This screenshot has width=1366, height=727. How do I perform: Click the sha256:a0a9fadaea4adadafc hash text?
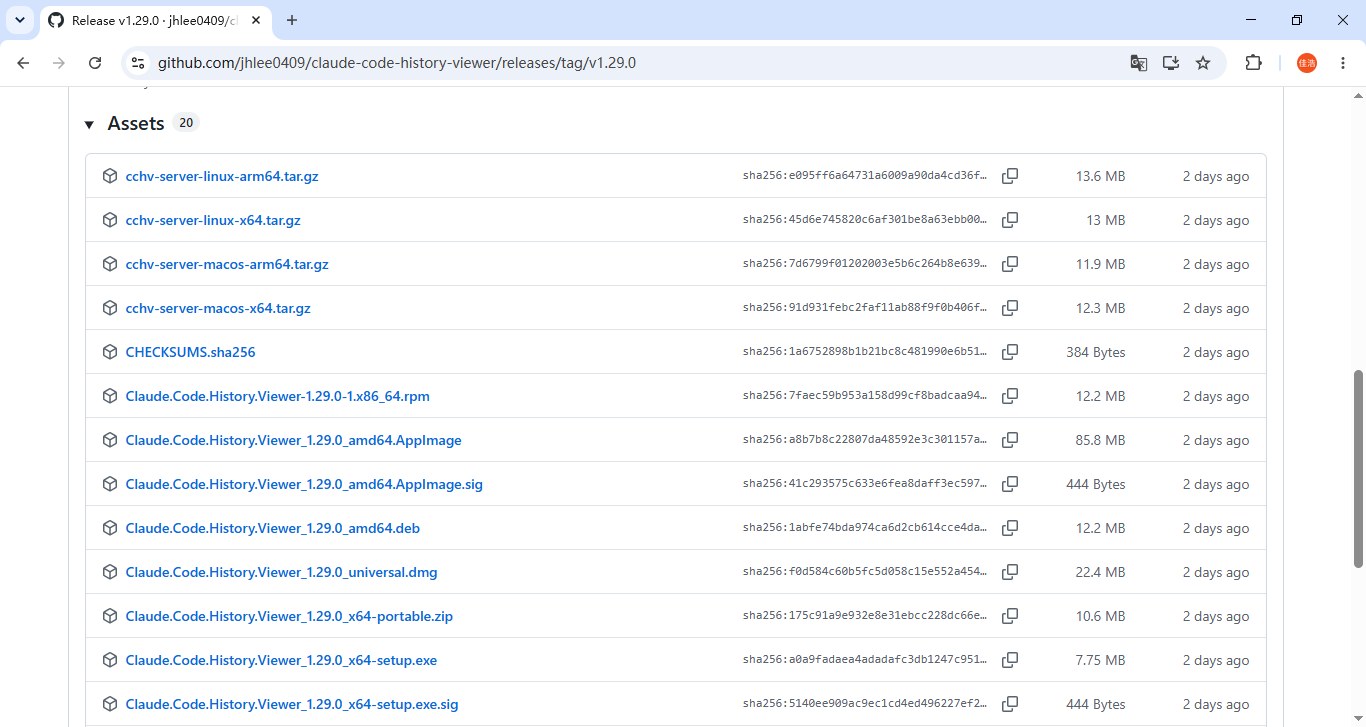865,660
